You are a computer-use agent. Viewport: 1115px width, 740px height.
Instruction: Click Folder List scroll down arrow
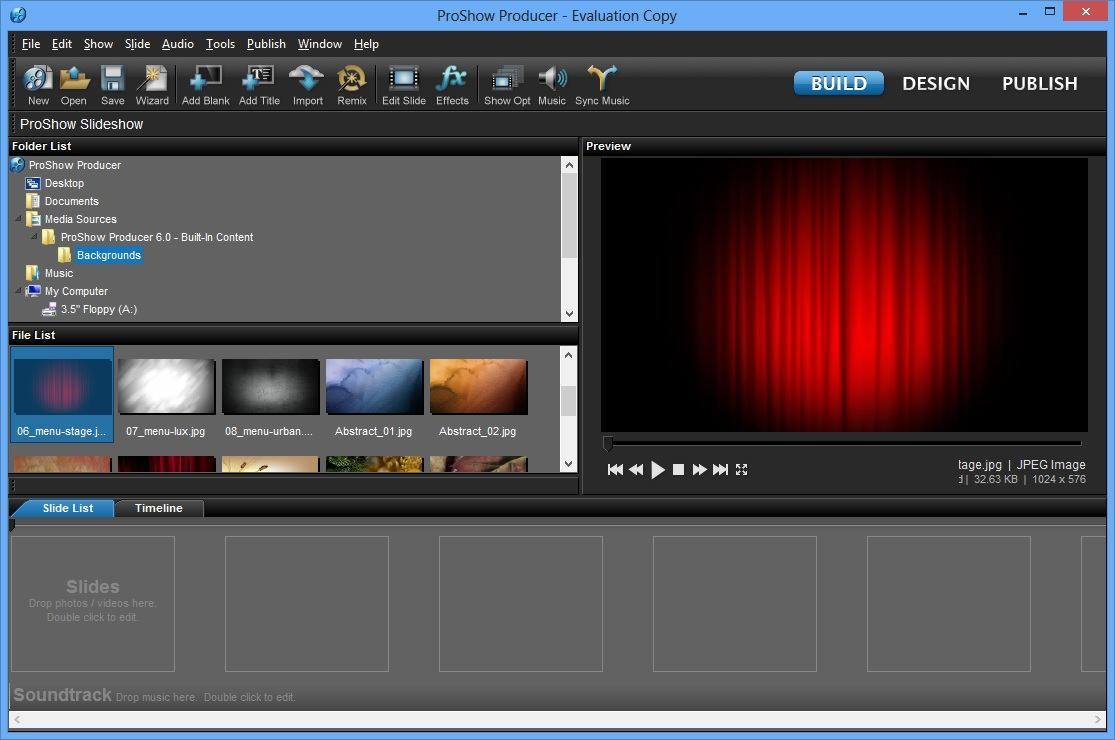tap(569, 313)
